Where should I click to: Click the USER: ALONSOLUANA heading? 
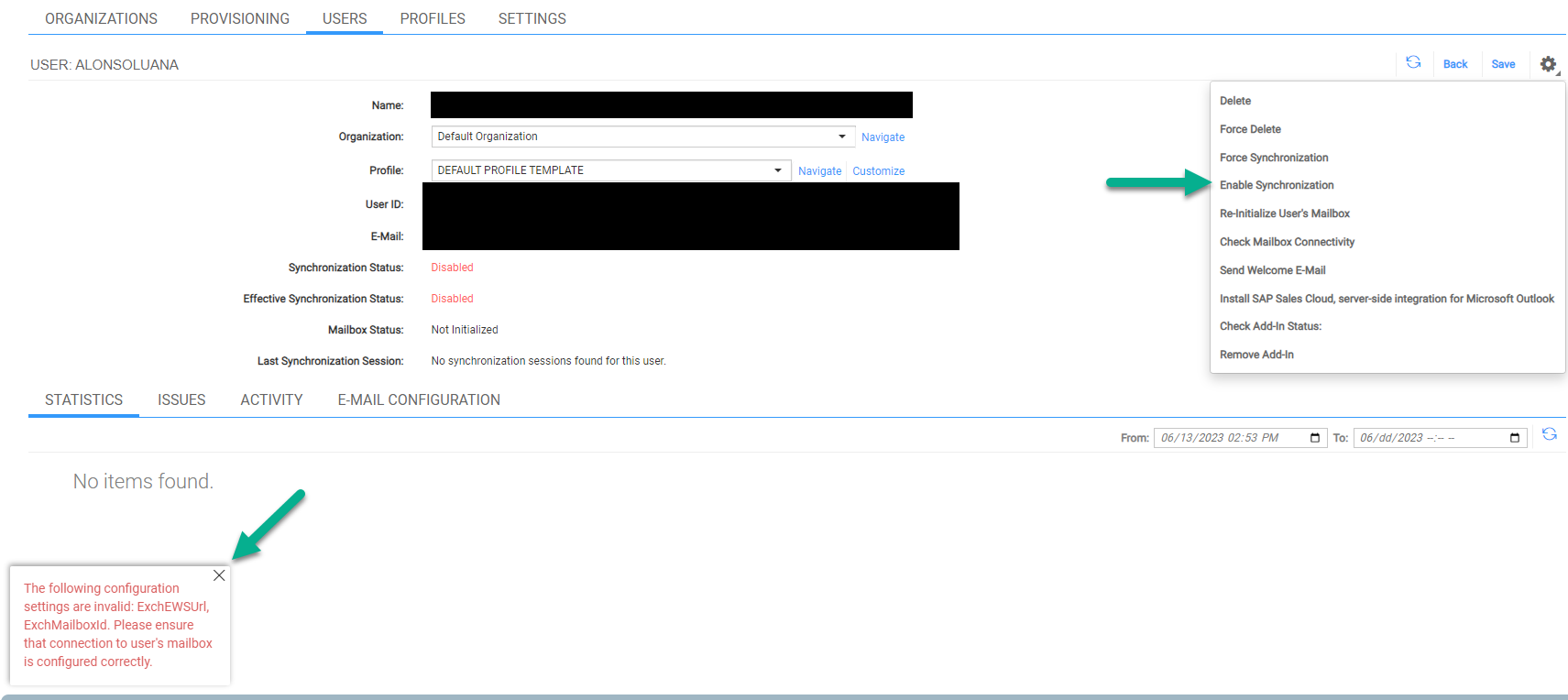click(104, 65)
